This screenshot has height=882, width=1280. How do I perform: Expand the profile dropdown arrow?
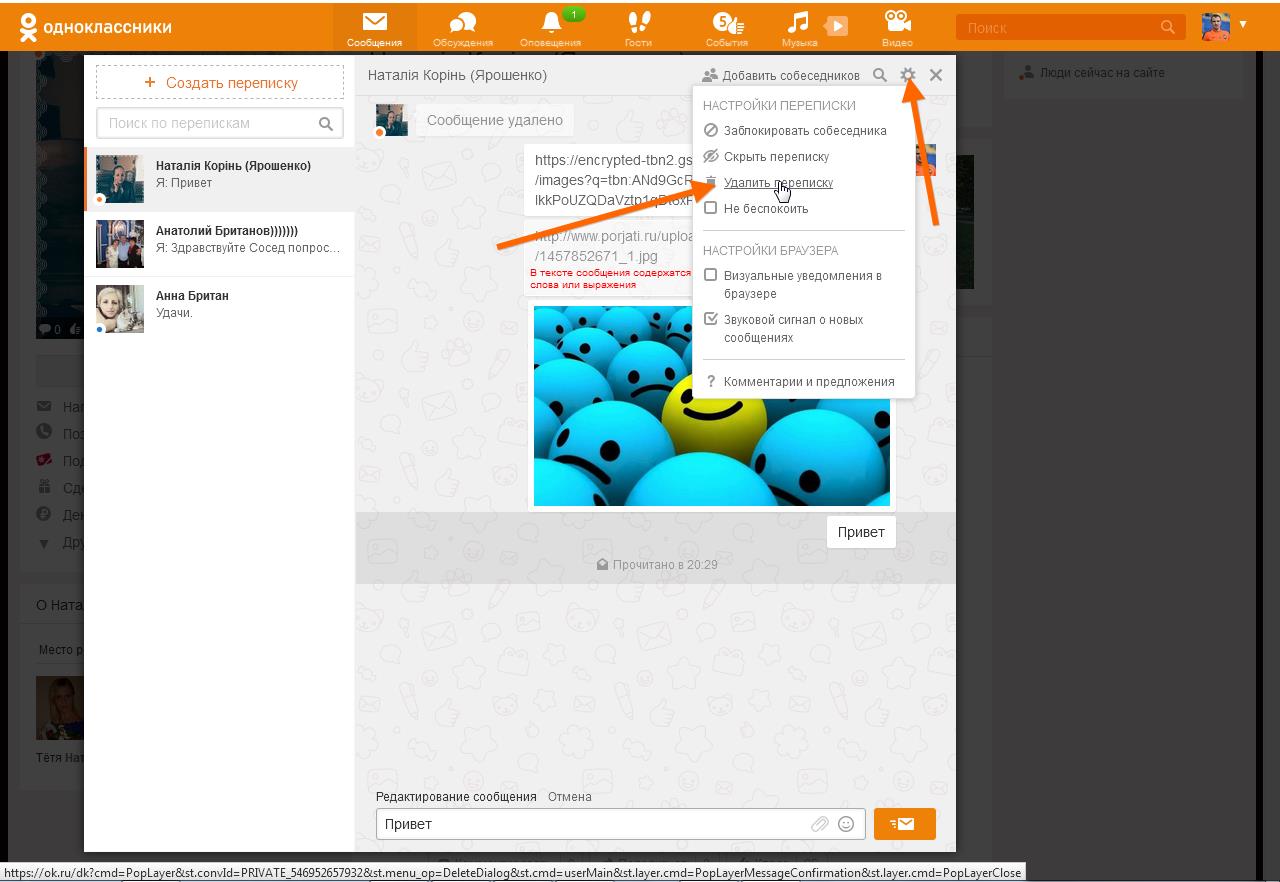1243,24
